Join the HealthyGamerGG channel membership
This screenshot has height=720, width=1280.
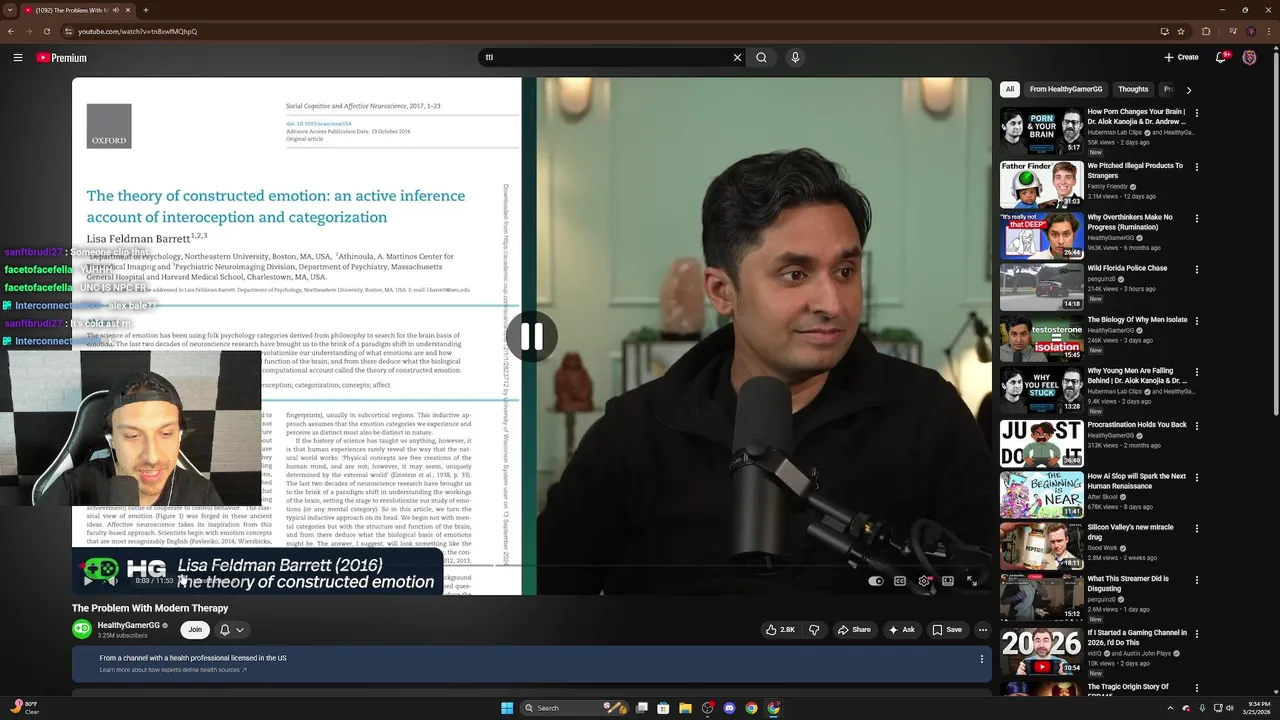(x=195, y=630)
